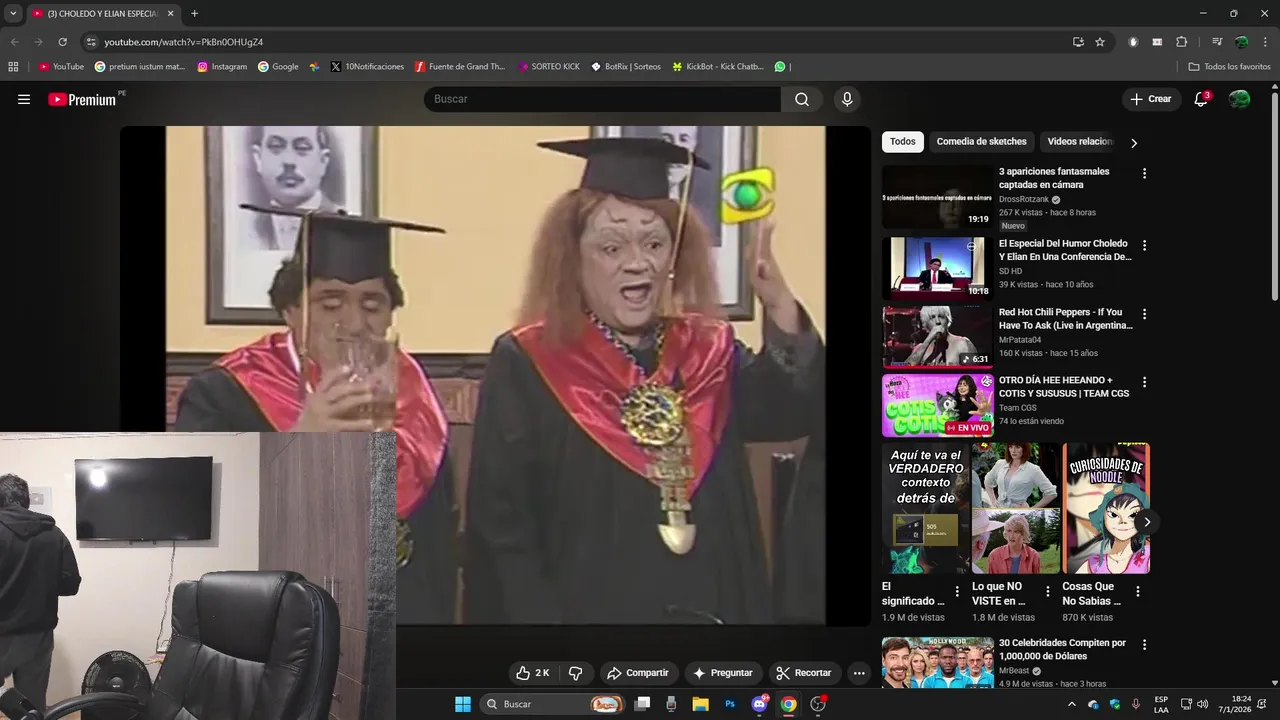Open options for '3 apariciones fantasmales' video

tap(1144, 173)
